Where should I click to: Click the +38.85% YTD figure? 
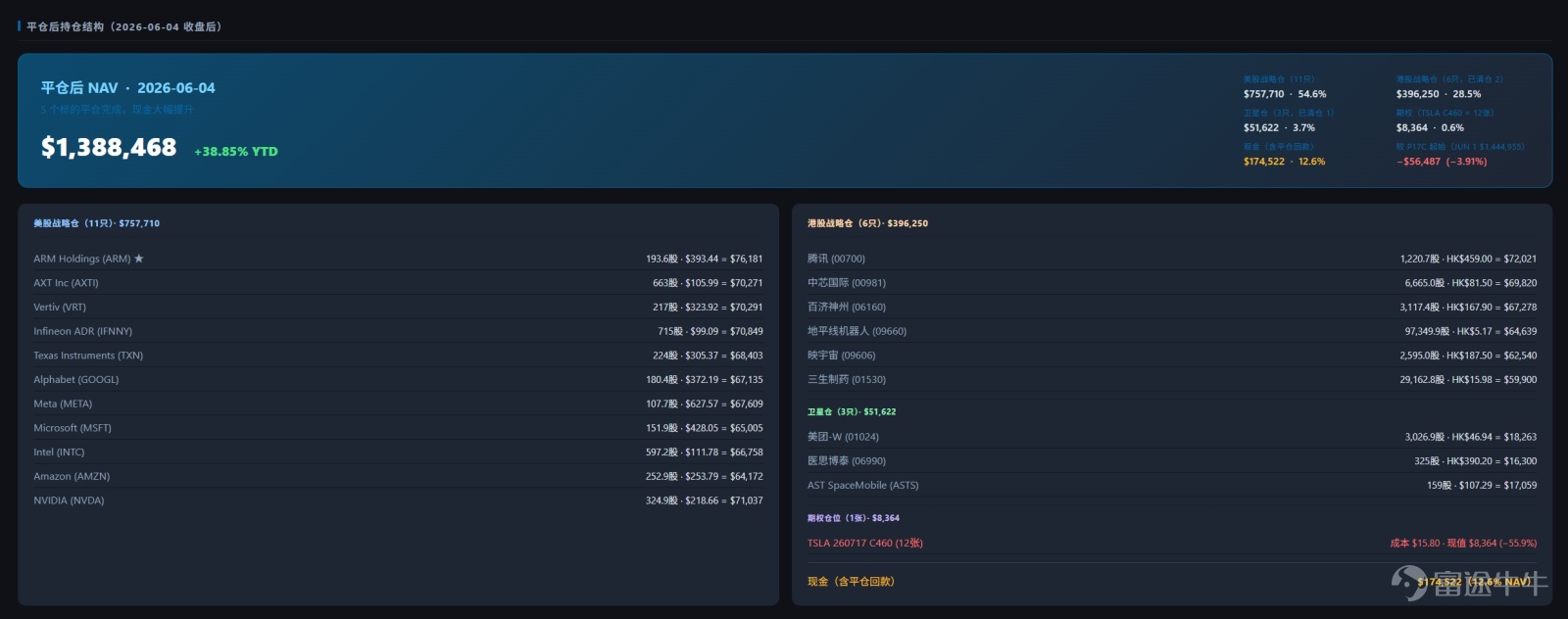[x=236, y=152]
